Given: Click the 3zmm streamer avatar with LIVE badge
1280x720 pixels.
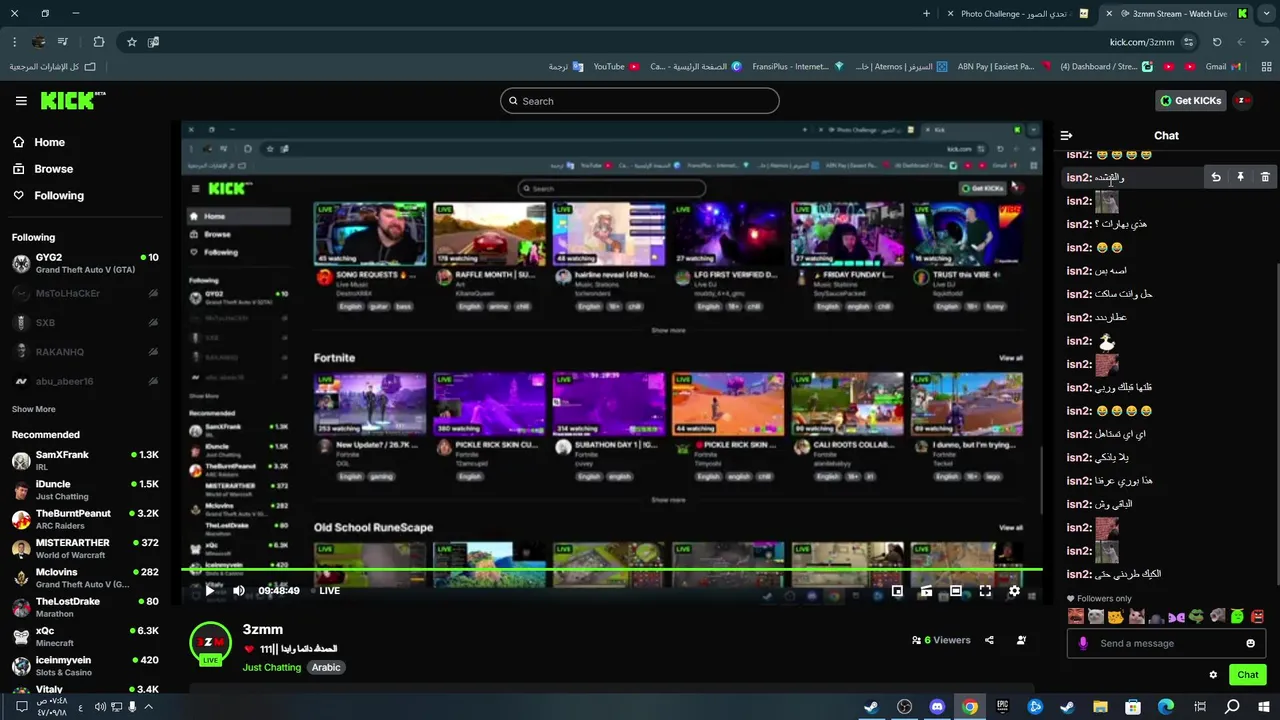Looking at the screenshot, I should pos(210,645).
